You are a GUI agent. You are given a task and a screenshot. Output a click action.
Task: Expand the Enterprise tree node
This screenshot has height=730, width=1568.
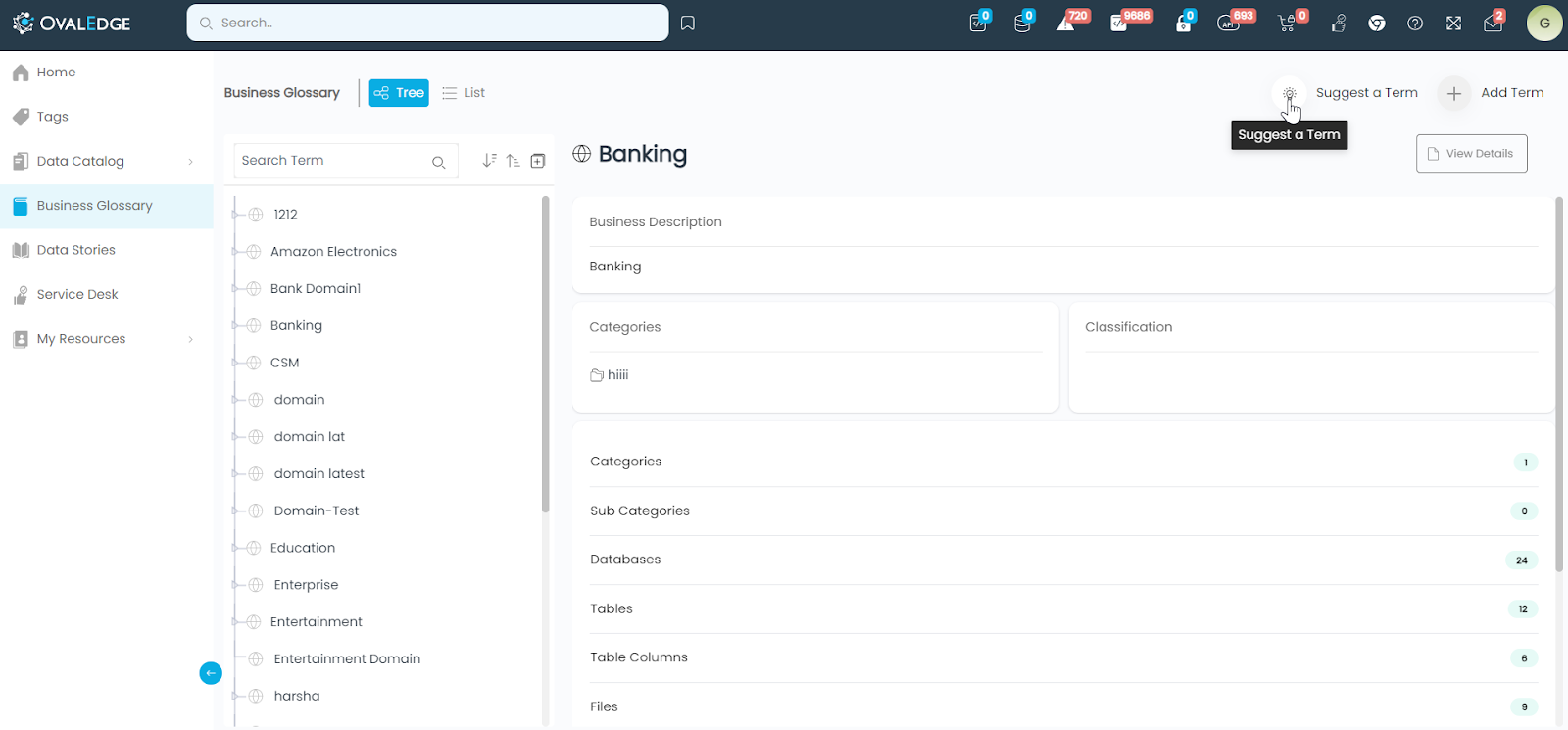[235, 585]
